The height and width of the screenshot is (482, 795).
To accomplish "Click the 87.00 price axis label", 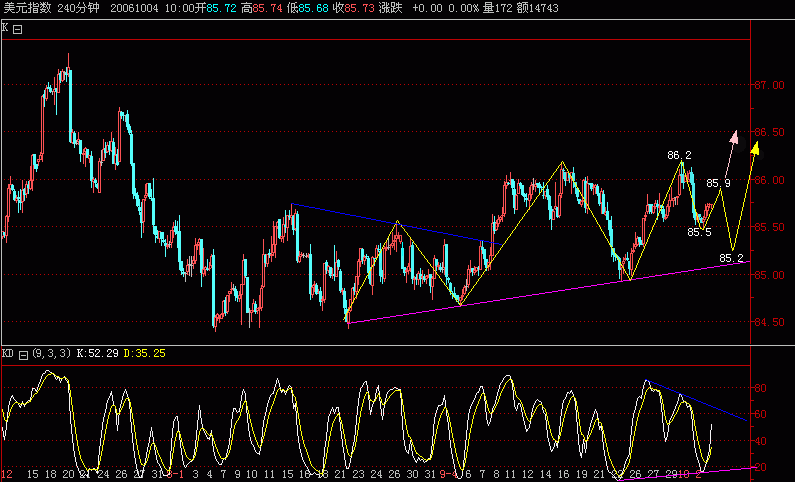I will pyautogui.click(x=769, y=85).
